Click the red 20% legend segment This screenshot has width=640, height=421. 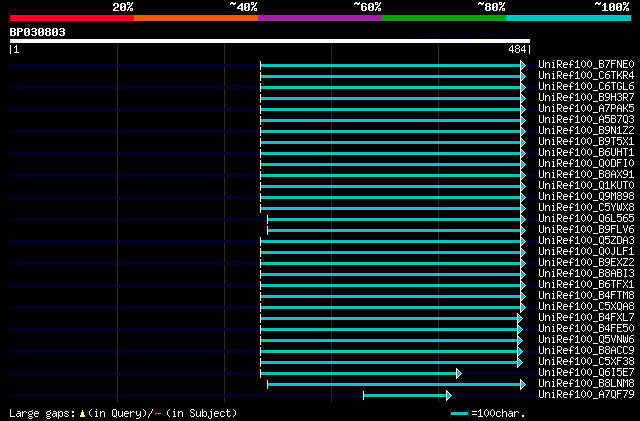(72, 18)
